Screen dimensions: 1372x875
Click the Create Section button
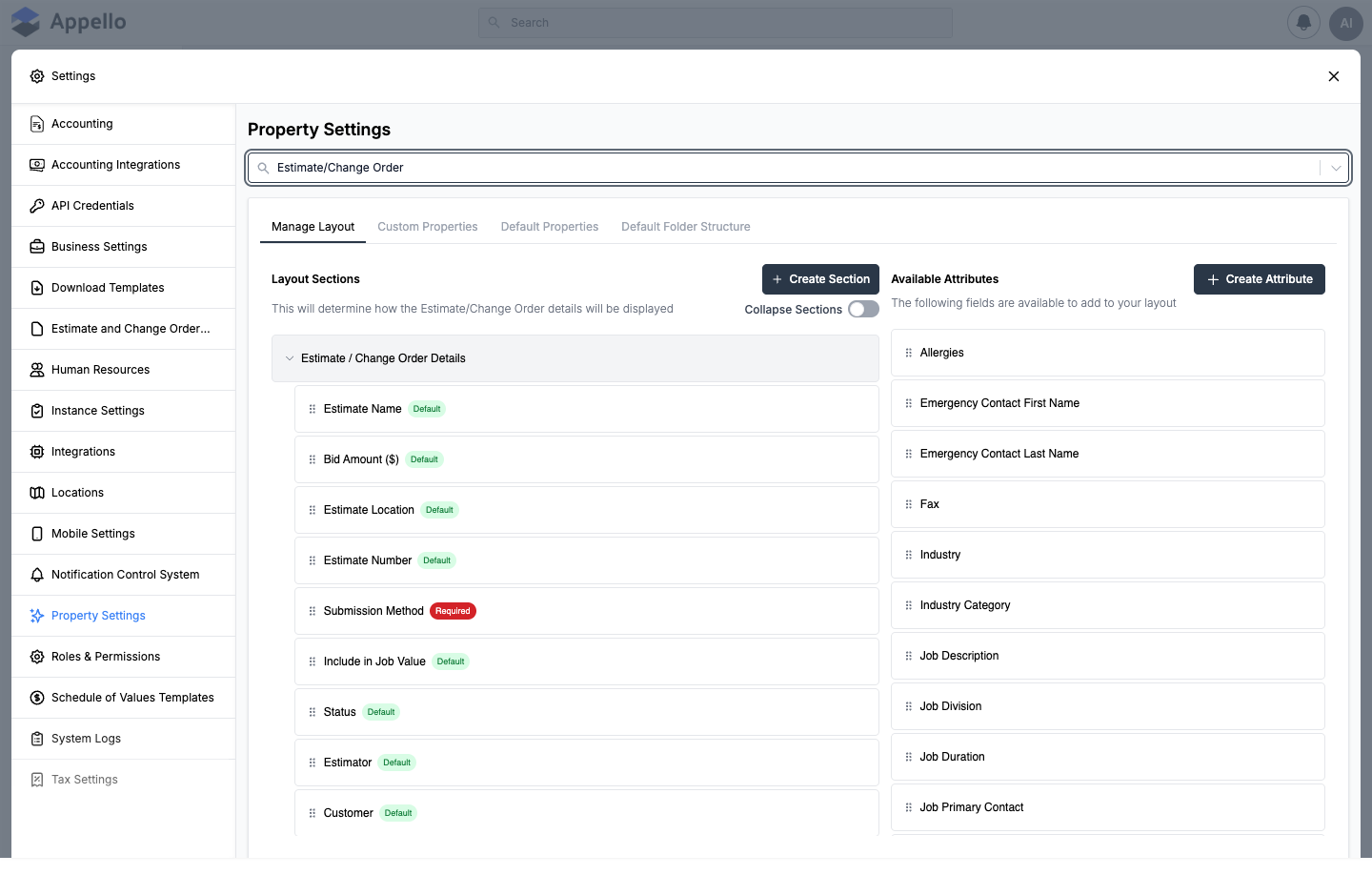click(820, 279)
